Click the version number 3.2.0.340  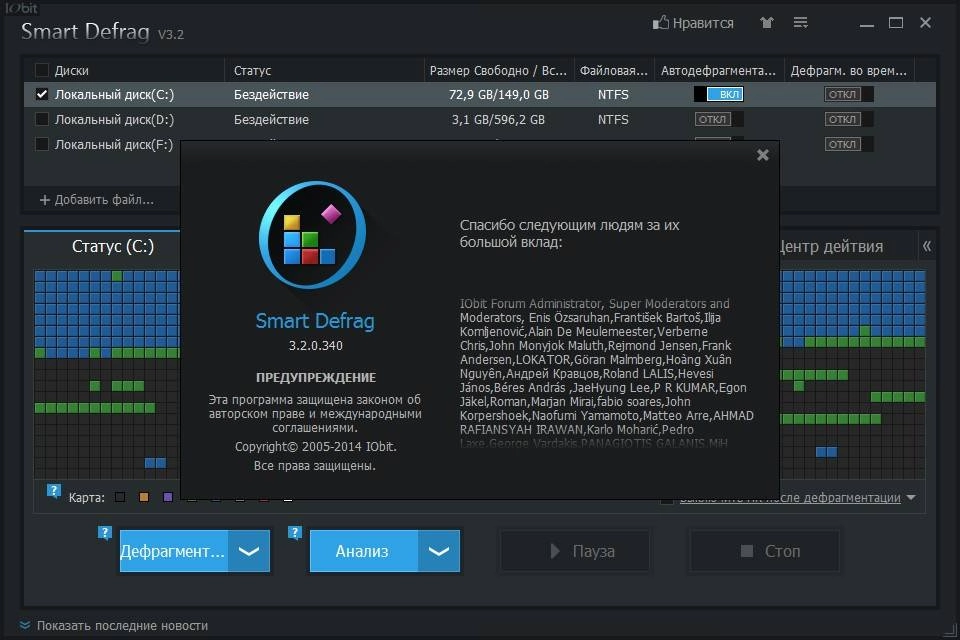pyautogui.click(x=316, y=345)
